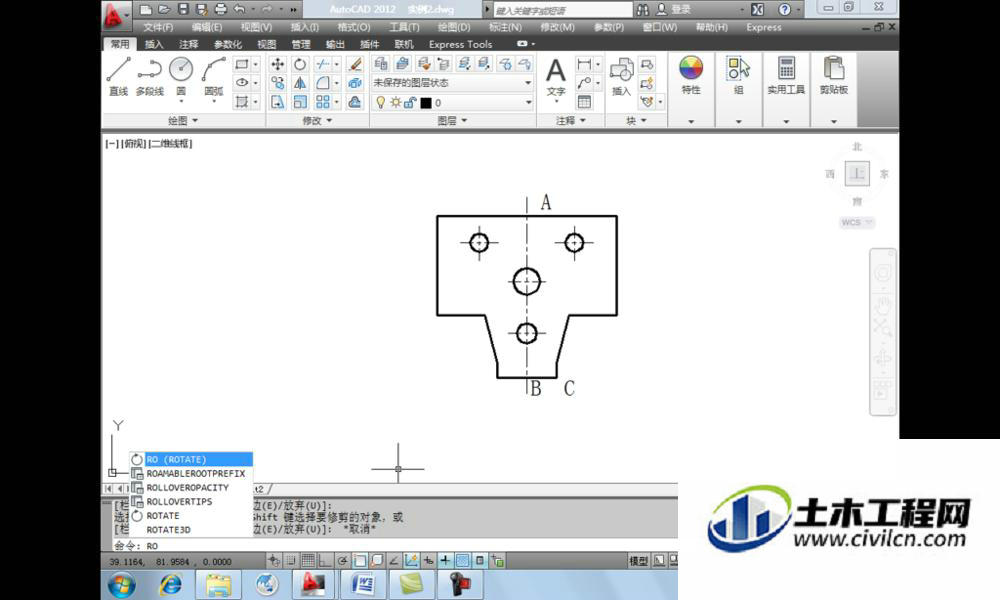Click the Model (模型) space button
The image size is (1000, 600).
(x=638, y=560)
